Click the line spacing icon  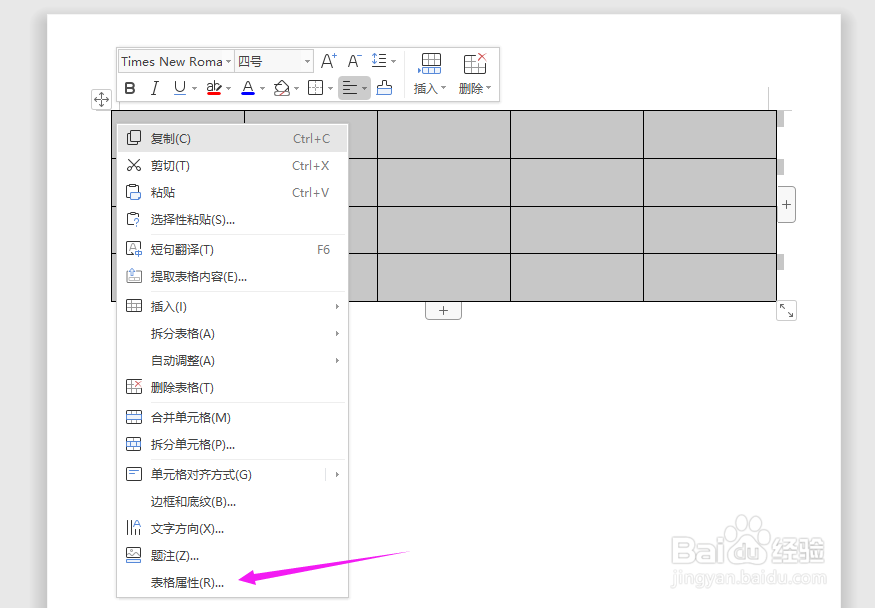tap(379, 61)
